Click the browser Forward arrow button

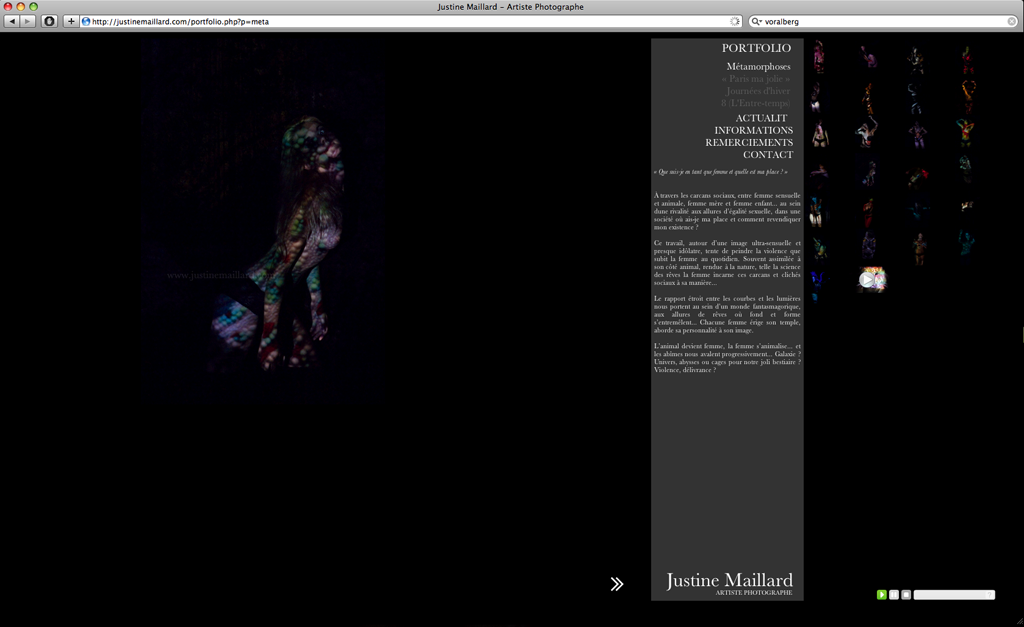(28, 21)
